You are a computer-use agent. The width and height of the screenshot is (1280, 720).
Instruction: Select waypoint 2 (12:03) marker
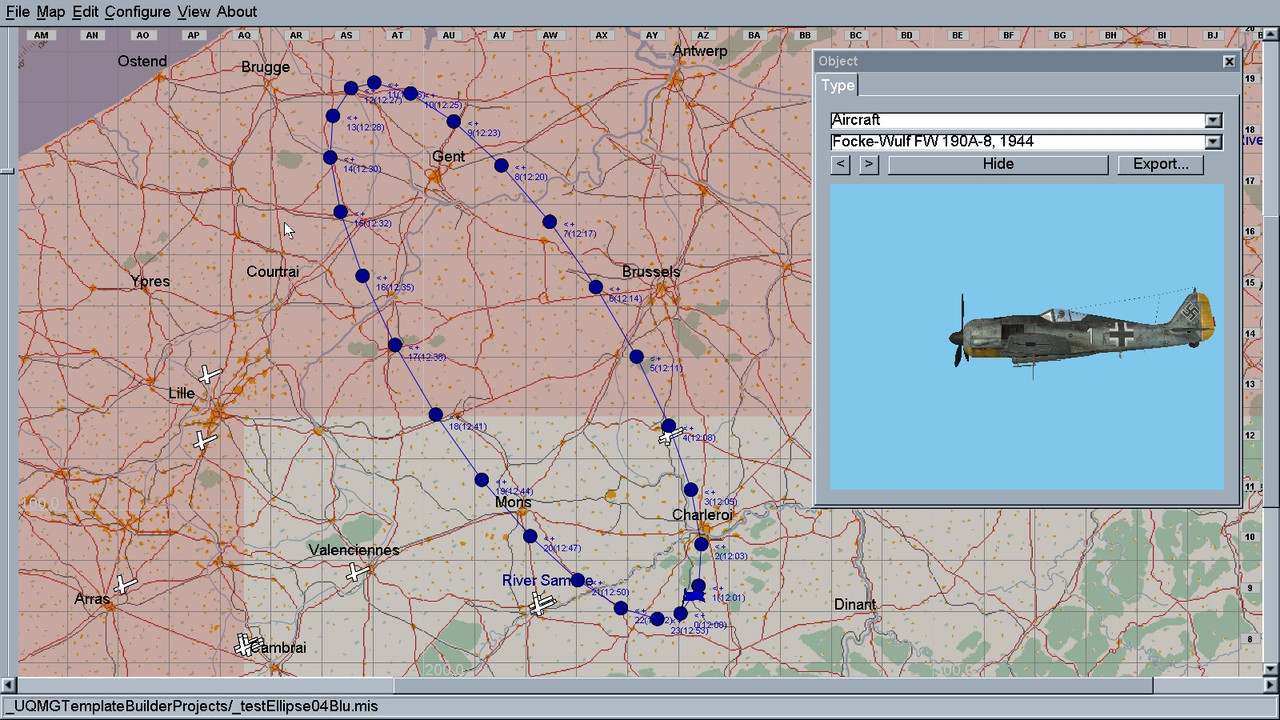(701, 545)
